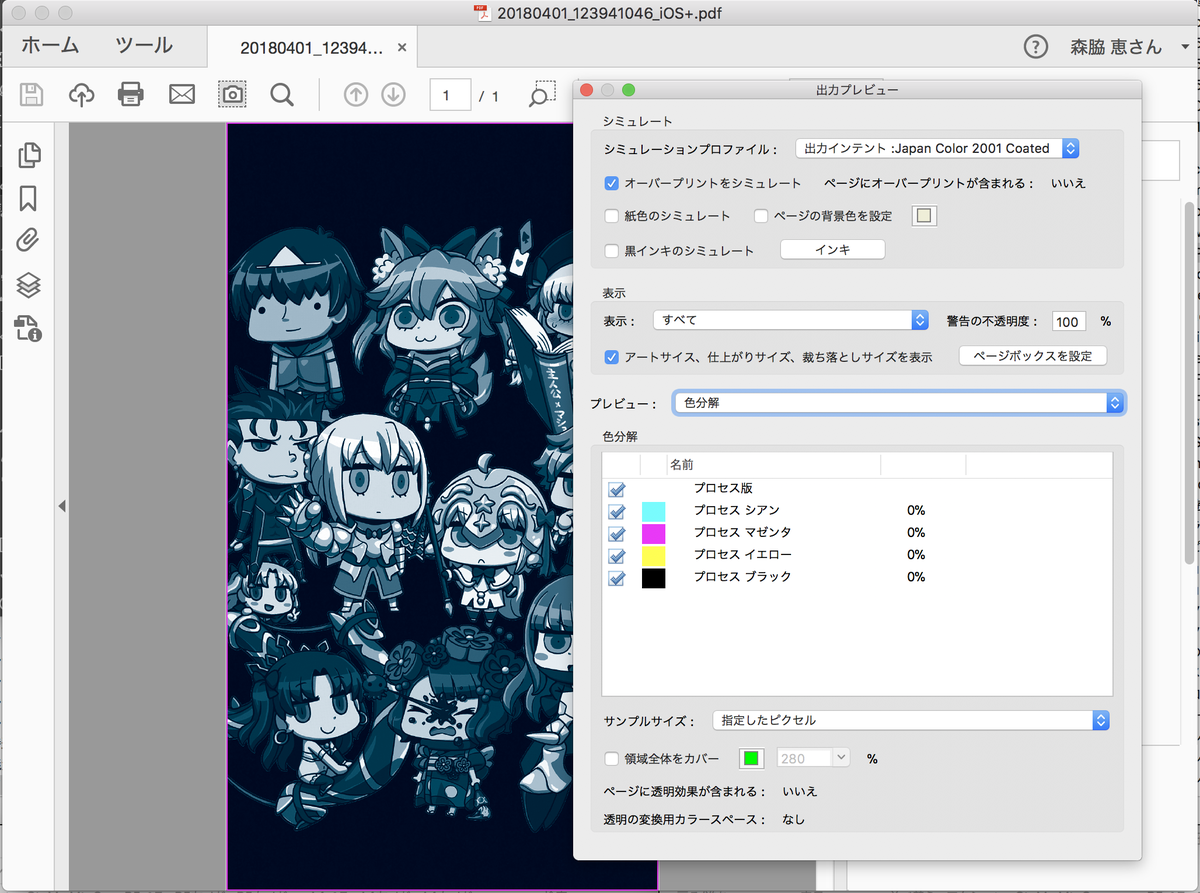Click the page number input field
The width and height of the screenshot is (1200, 893).
pos(450,96)
